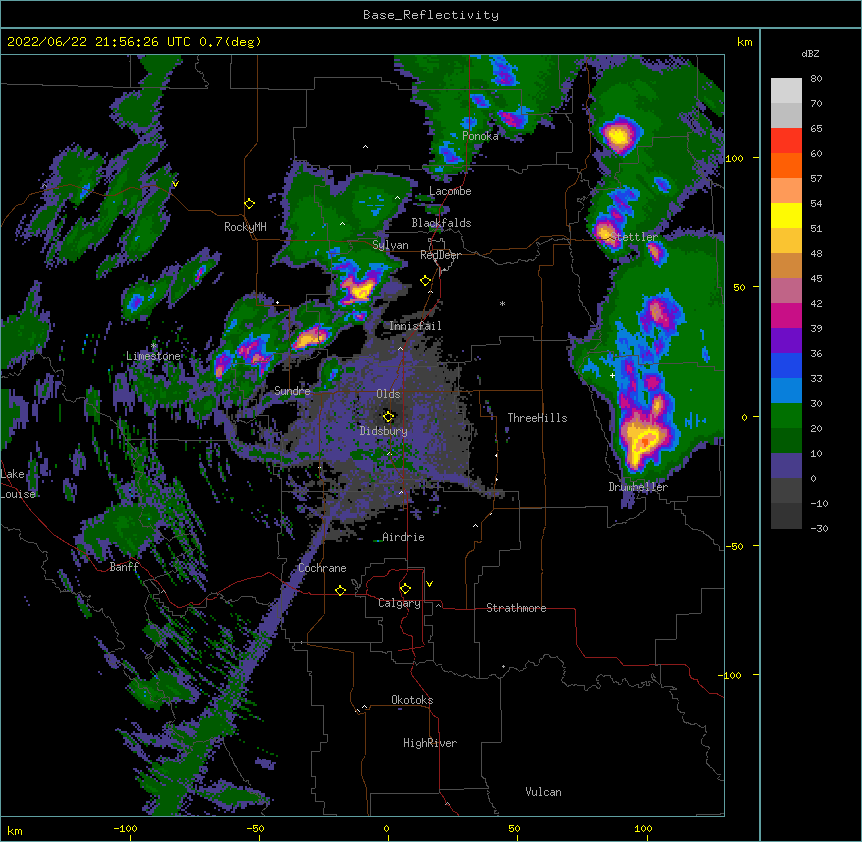Select the Limestone label
The height and width of the screenshot is (842, 862).
coord(153,356)
